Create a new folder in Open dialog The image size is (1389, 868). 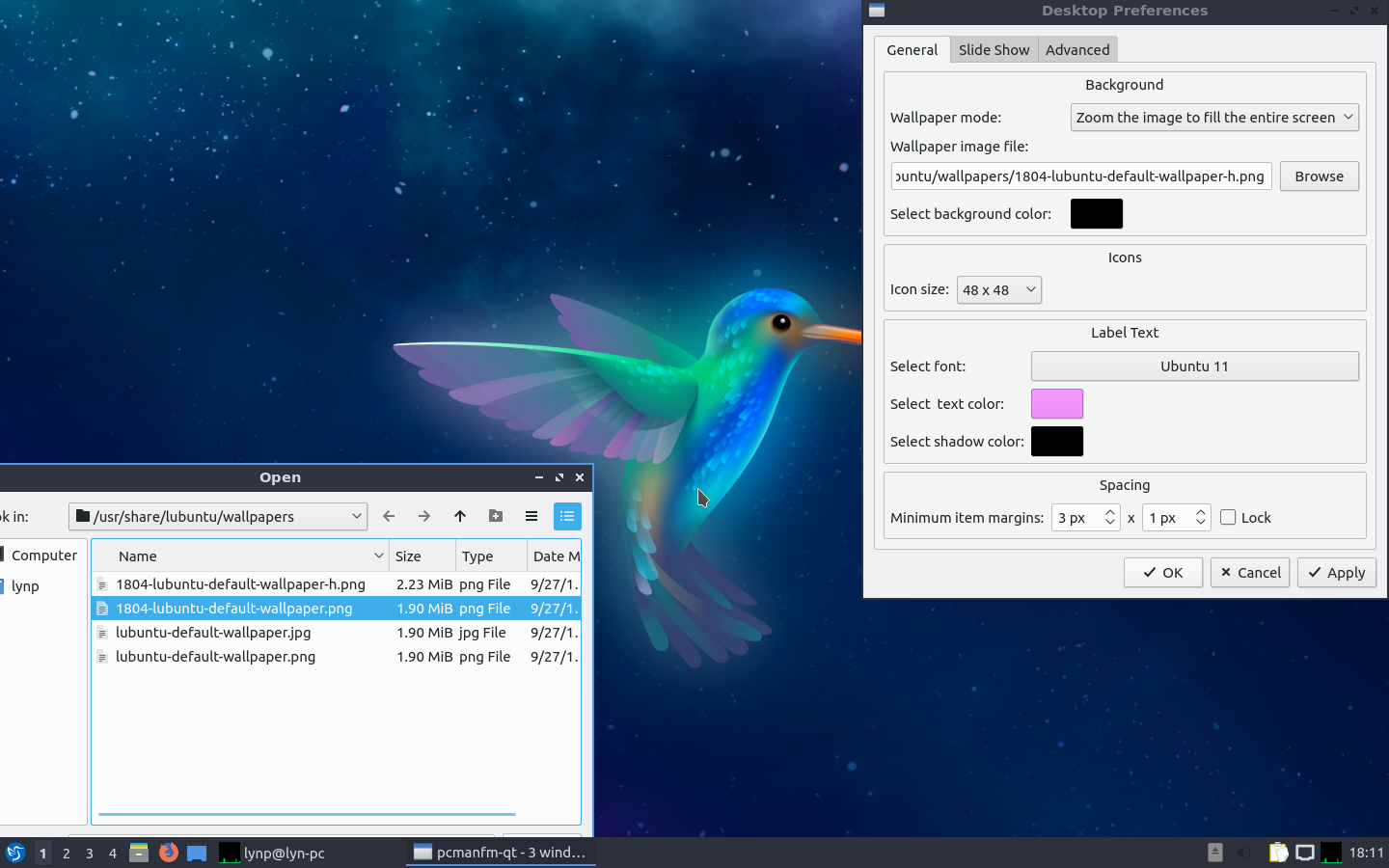(x=496, y=516)
